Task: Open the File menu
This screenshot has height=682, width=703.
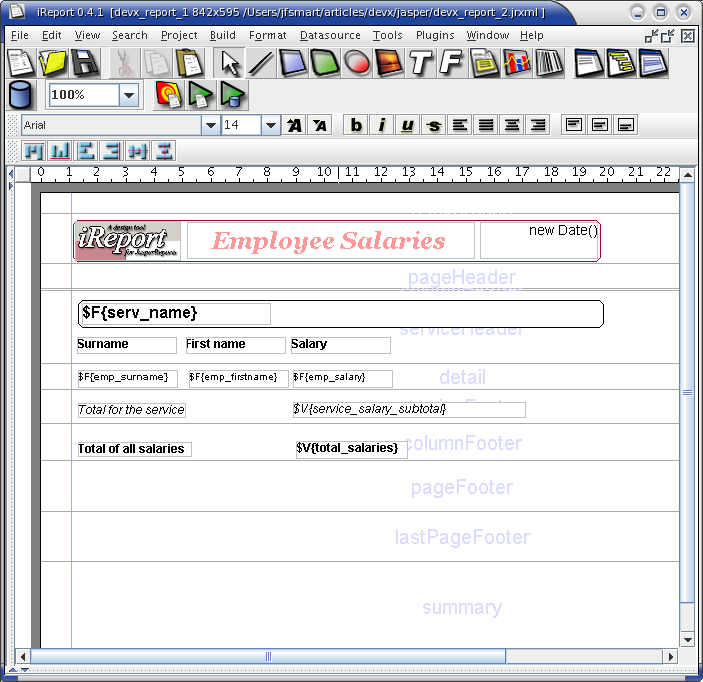Action: point(19,35)
